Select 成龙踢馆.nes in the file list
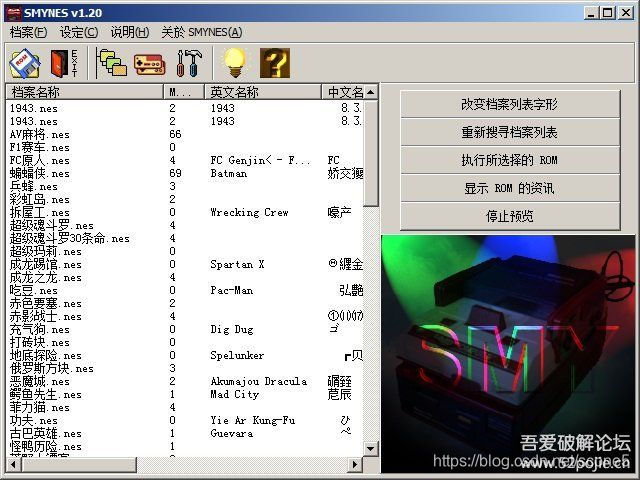The width and height of the screenshot is (640, 480). coord(46,265)
